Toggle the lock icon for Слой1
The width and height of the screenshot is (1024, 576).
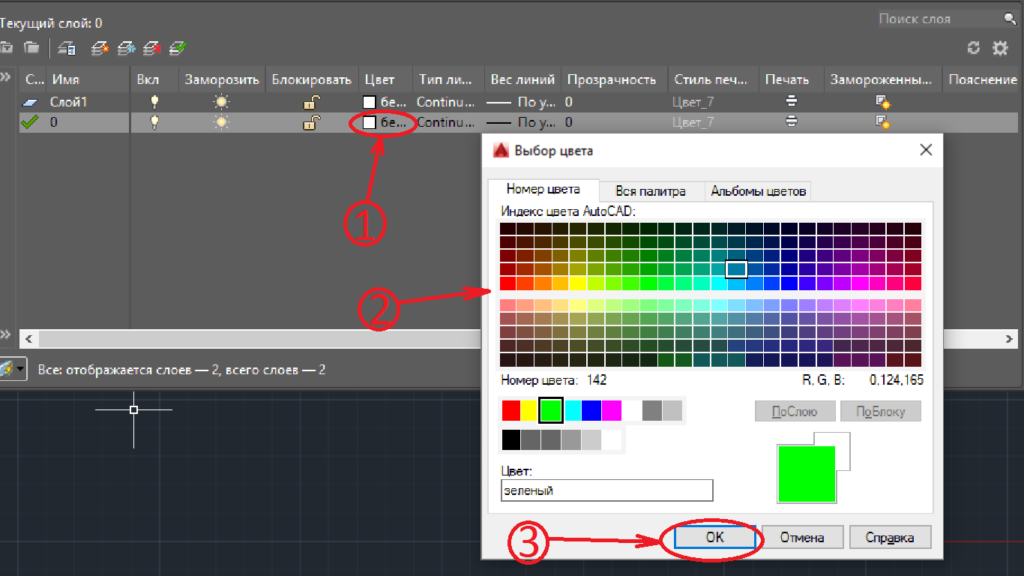312,101
